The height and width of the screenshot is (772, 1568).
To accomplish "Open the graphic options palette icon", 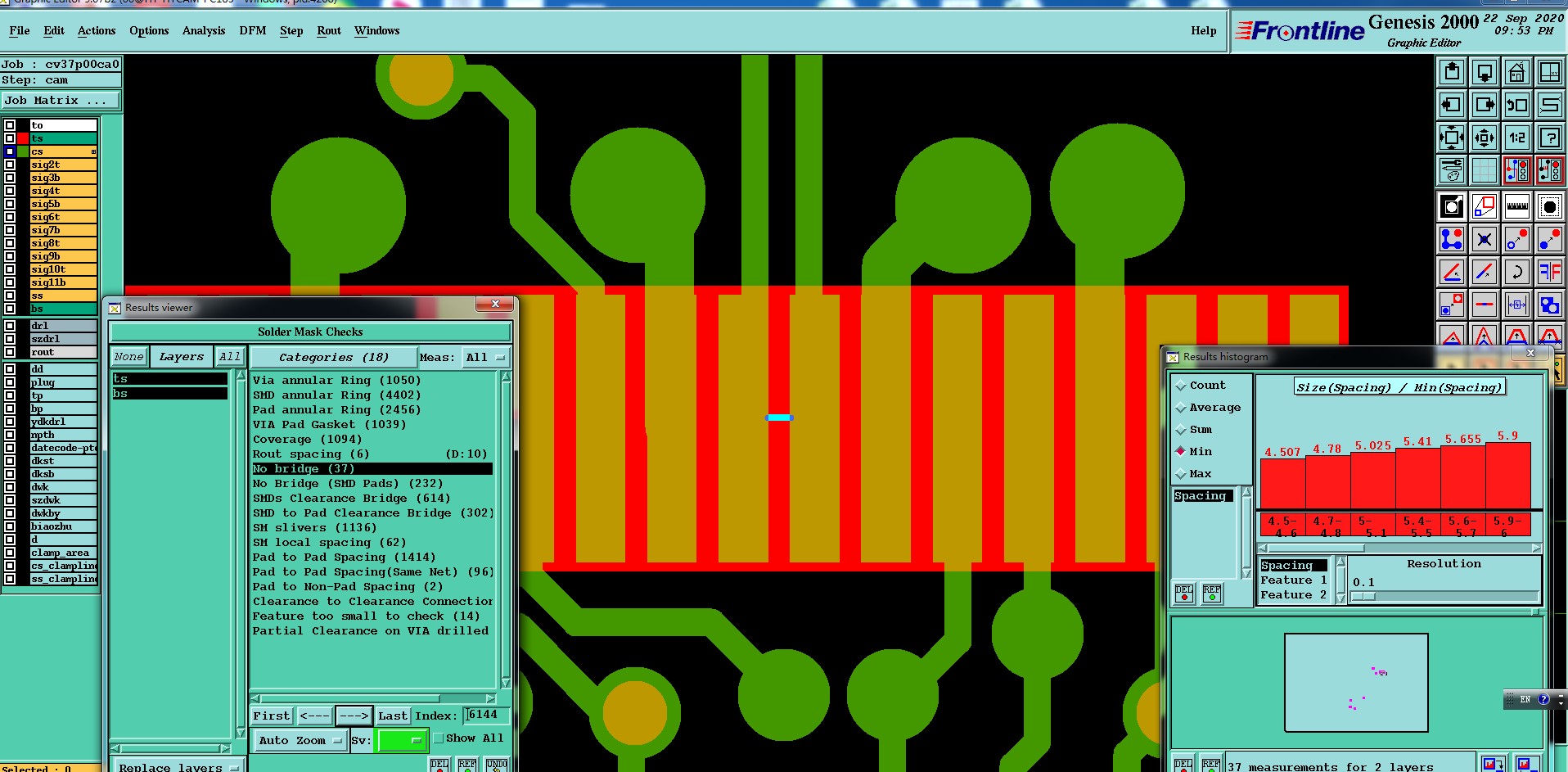I will click(1452, 170).
